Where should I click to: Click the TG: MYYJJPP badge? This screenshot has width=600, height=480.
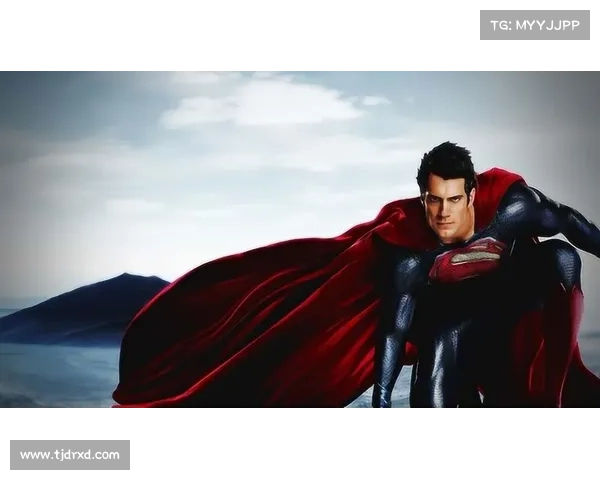(535, 24)
